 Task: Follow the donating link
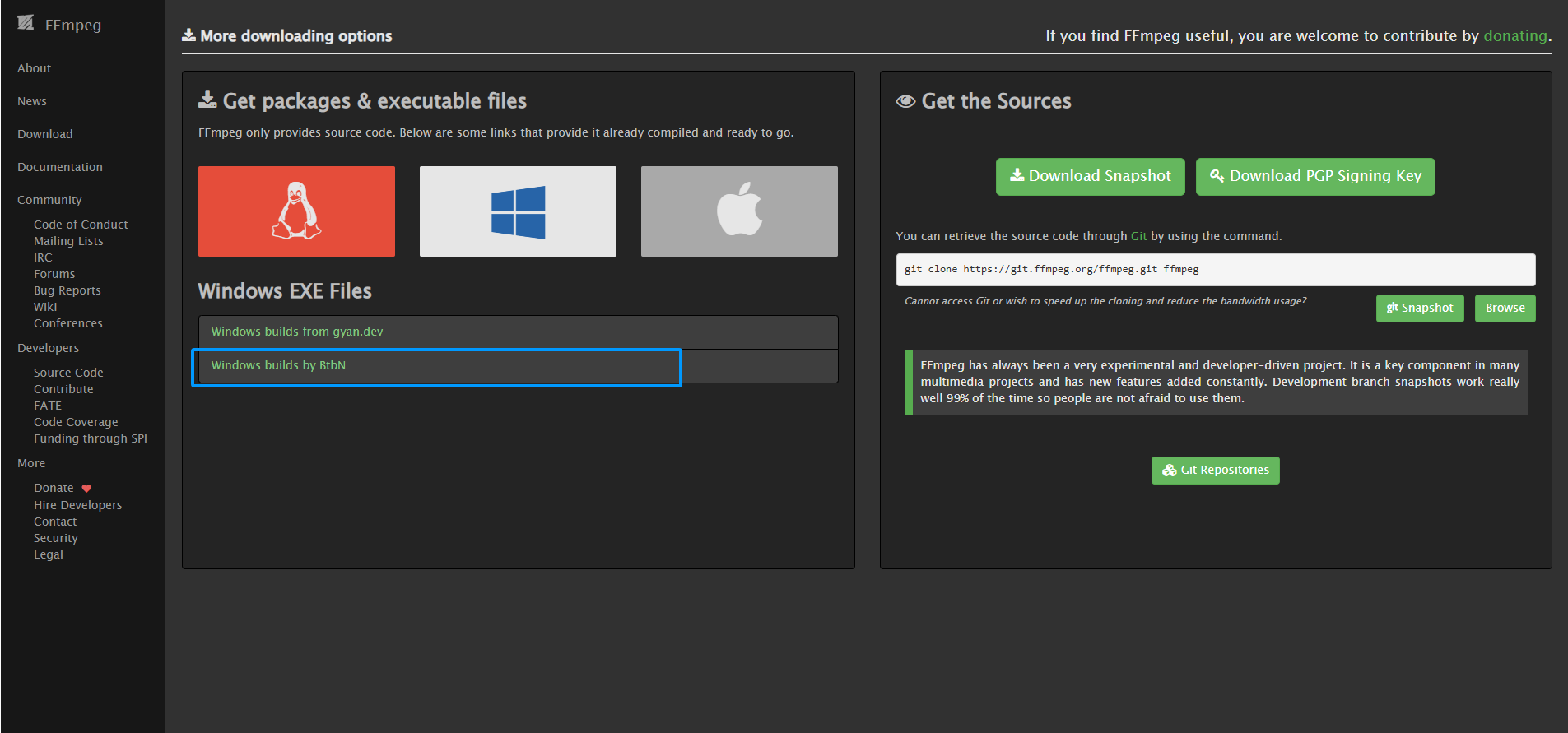pos(1515,36)
